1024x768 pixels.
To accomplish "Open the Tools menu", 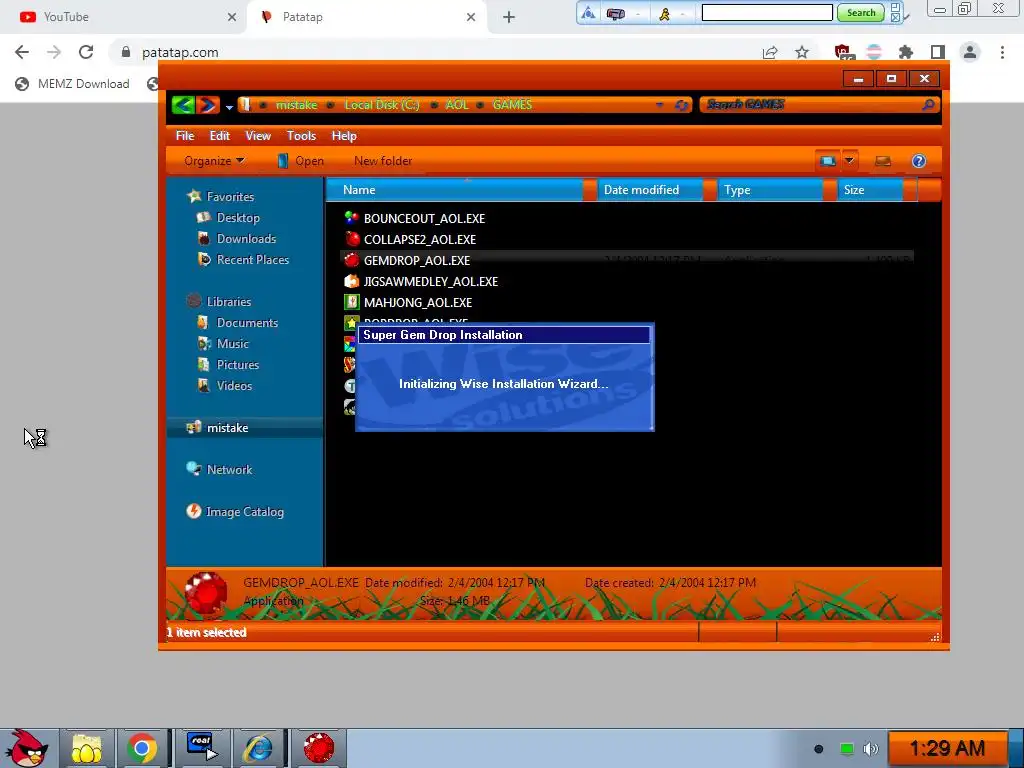I will pos(301,136).
